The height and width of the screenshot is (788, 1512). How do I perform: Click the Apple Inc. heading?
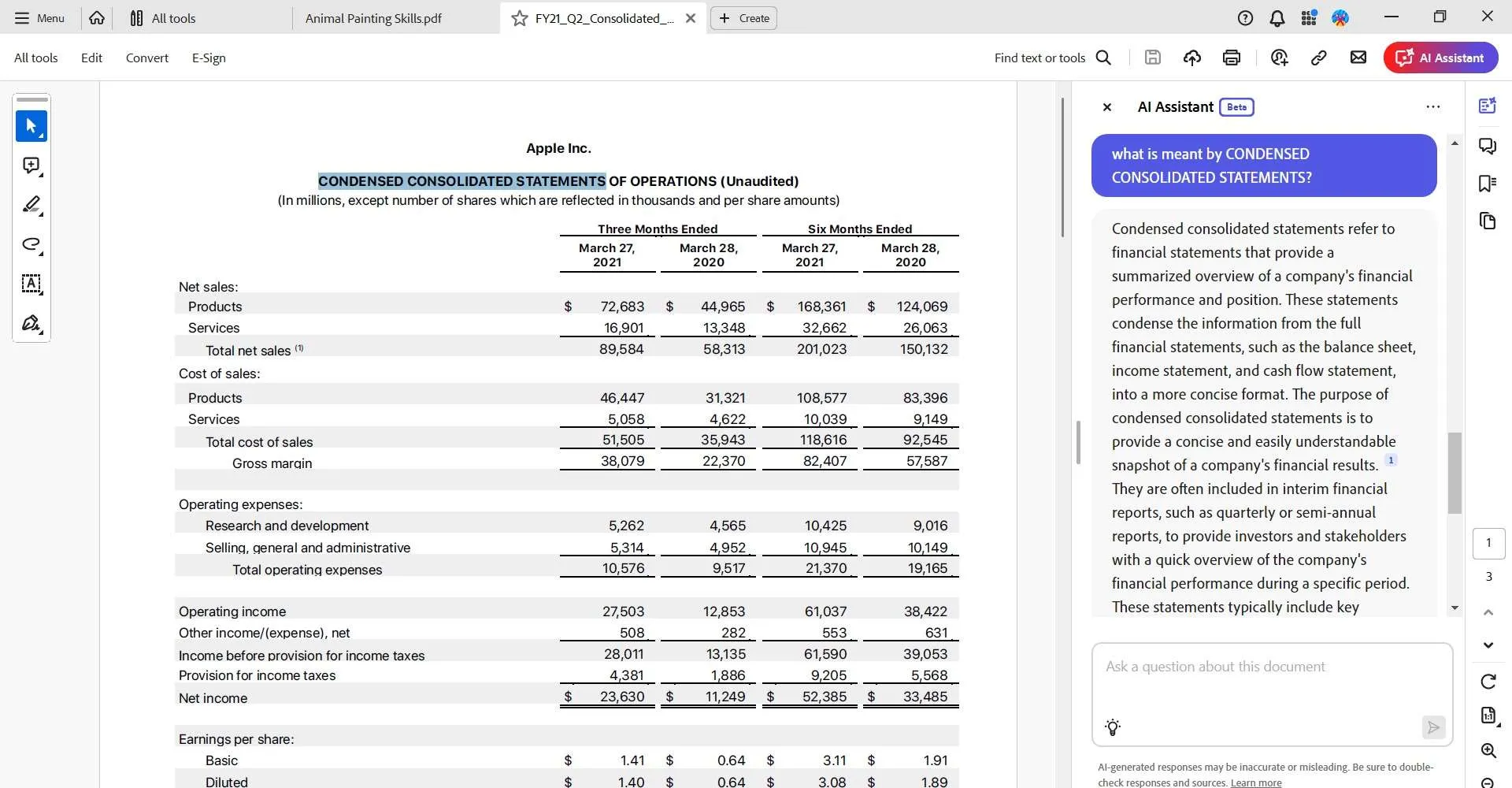click(558, 148)
